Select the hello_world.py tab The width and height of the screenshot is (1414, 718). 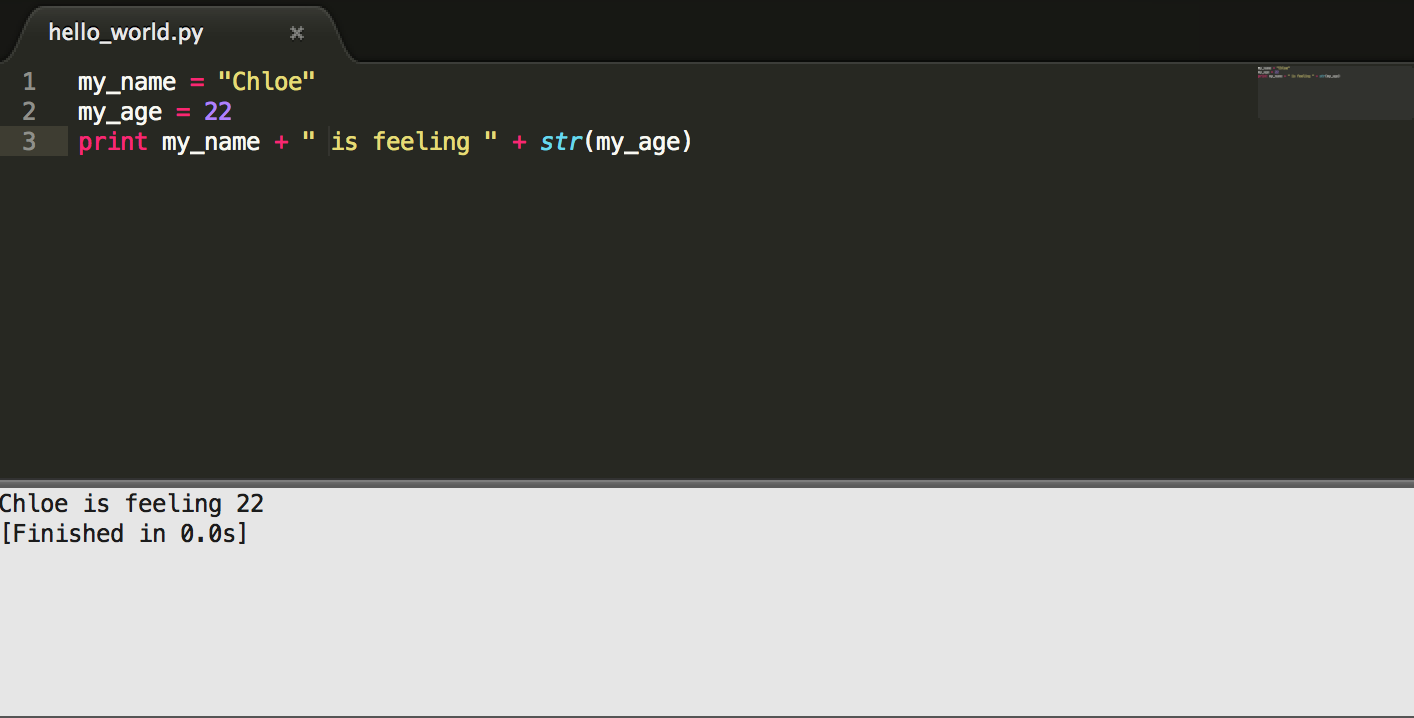126,33
